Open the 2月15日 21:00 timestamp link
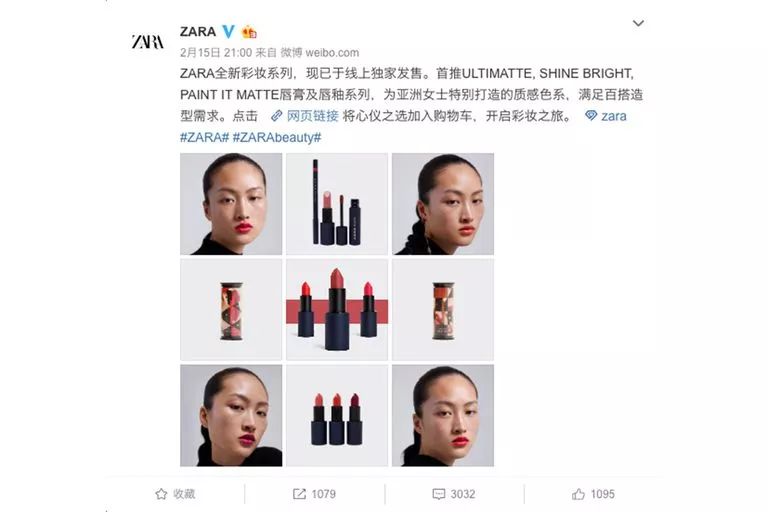 click(216, 52)
